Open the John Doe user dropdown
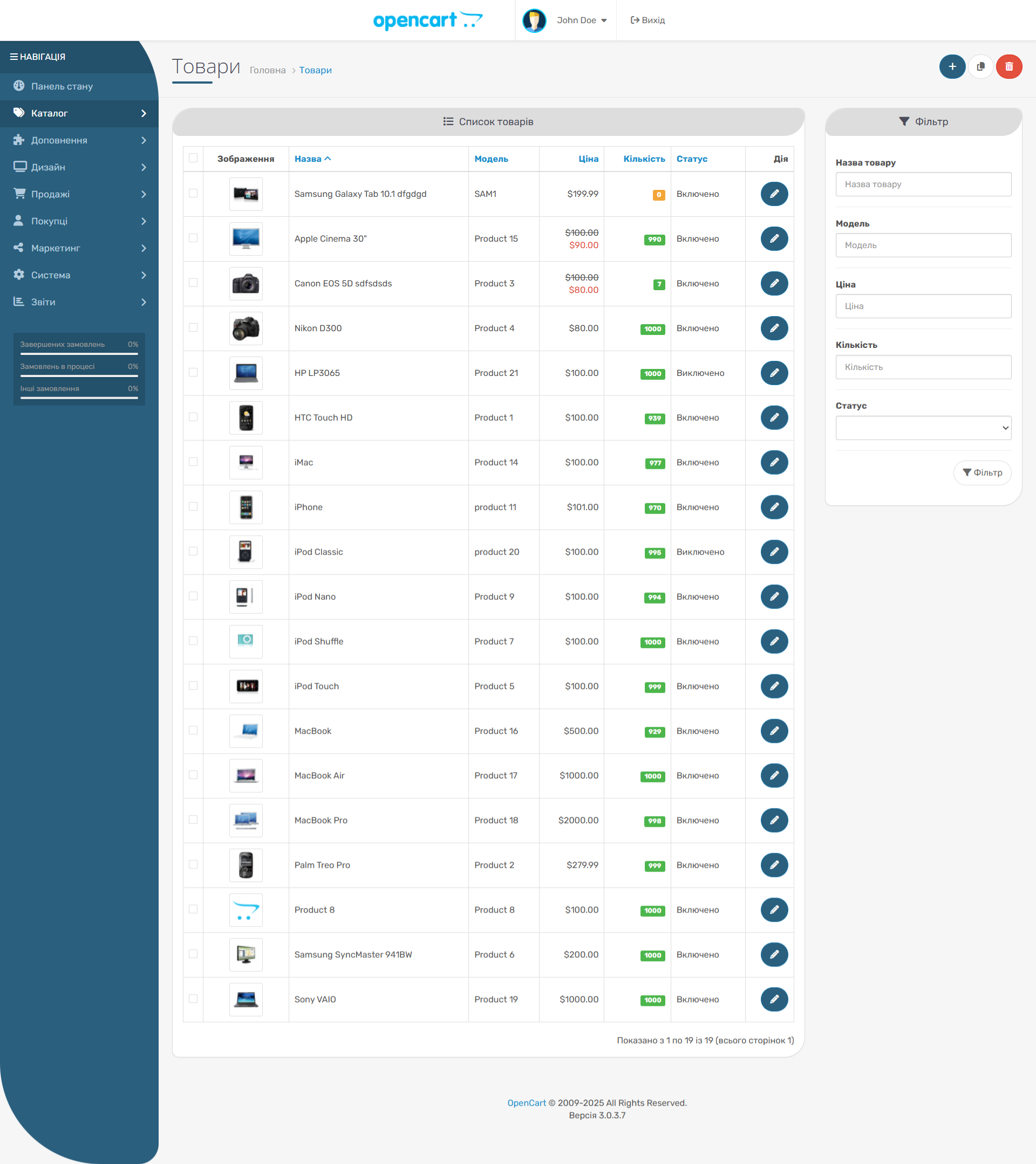The width and height of the screenshot is (1036, 1164). pyautogui.click(x=582, y=20)
